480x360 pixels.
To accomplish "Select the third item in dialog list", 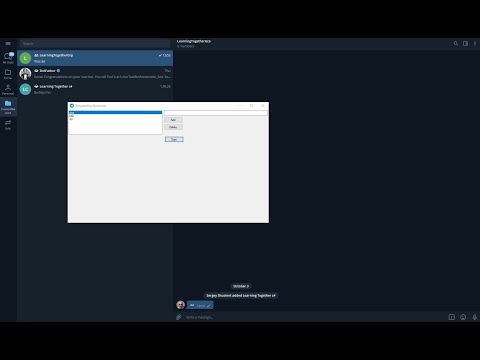I will coord(115,119).
